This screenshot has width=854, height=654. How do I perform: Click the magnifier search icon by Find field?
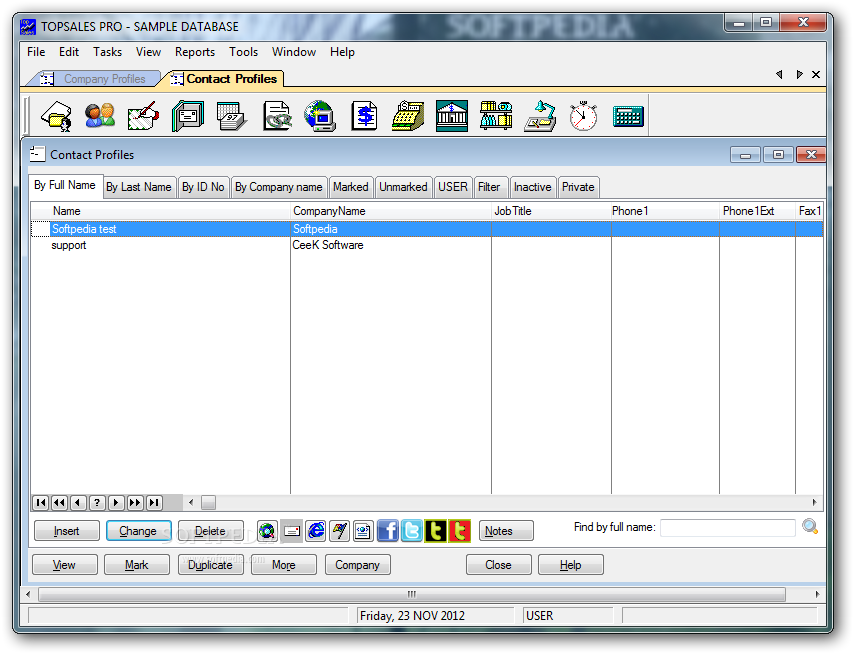[810, 527]
